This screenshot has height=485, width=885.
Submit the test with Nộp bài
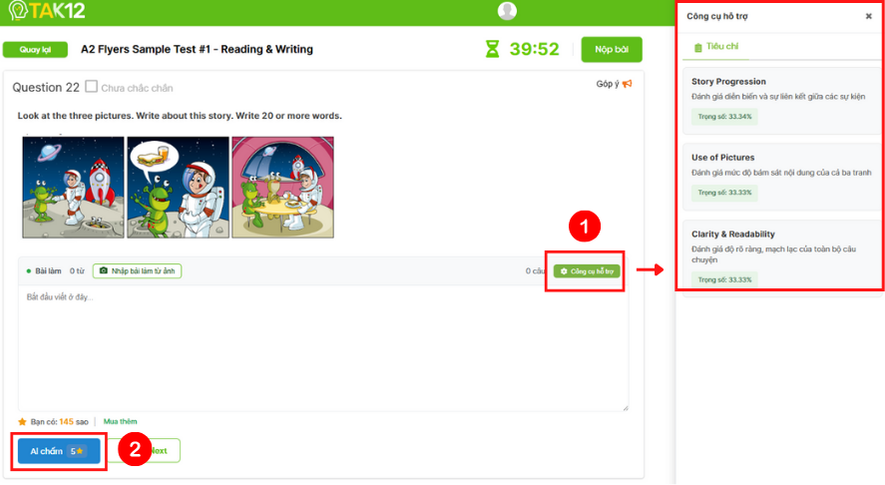coord(612,49)
